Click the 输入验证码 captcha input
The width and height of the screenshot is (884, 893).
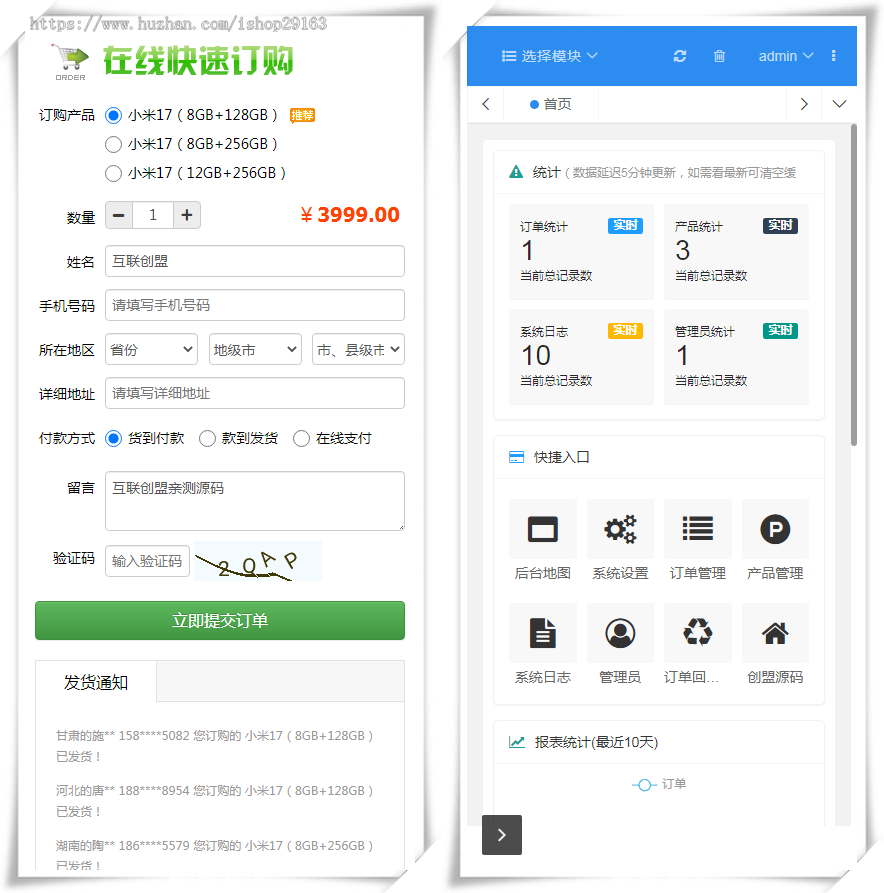[x=148, y=561]
